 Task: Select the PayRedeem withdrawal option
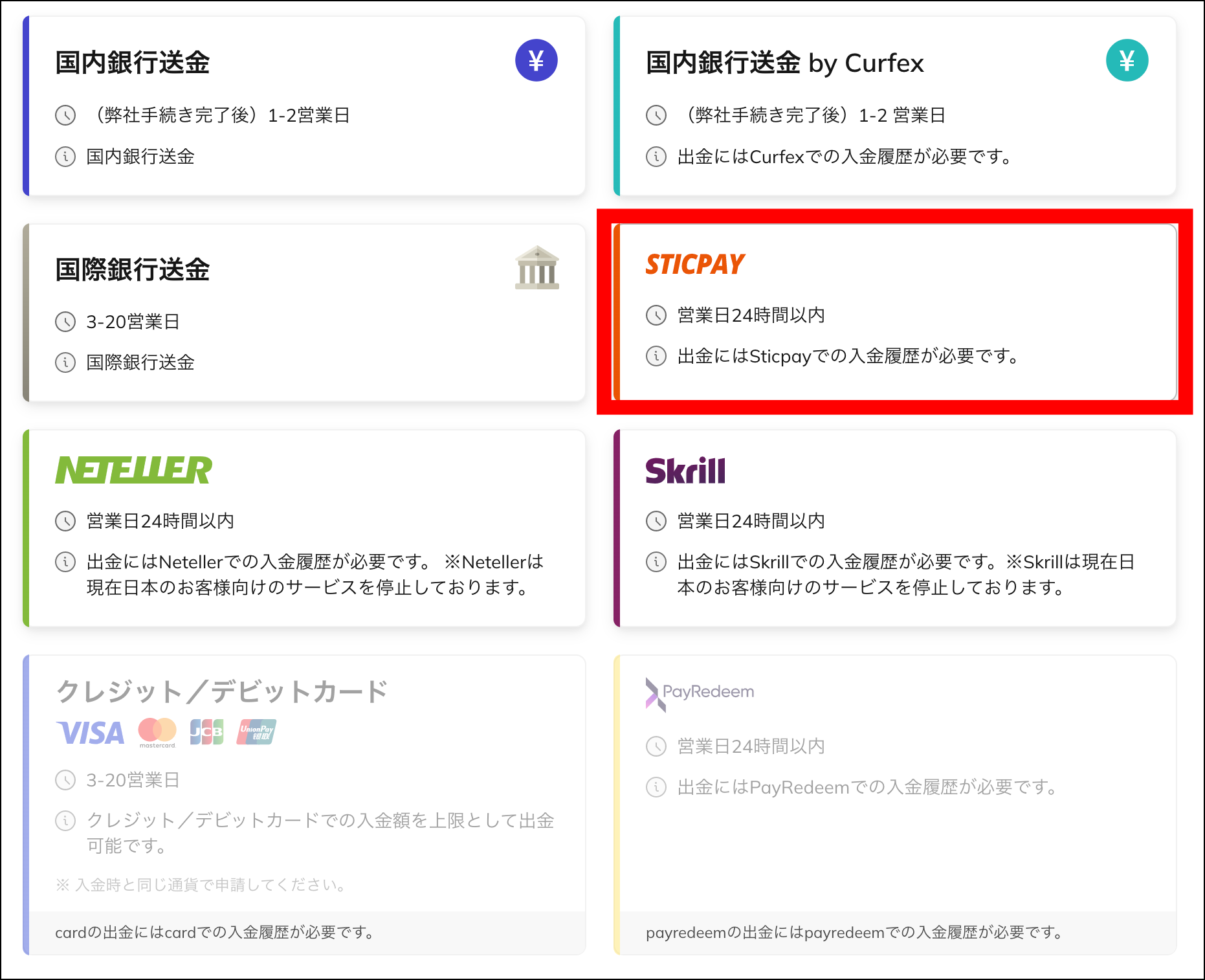coord(896,803)
